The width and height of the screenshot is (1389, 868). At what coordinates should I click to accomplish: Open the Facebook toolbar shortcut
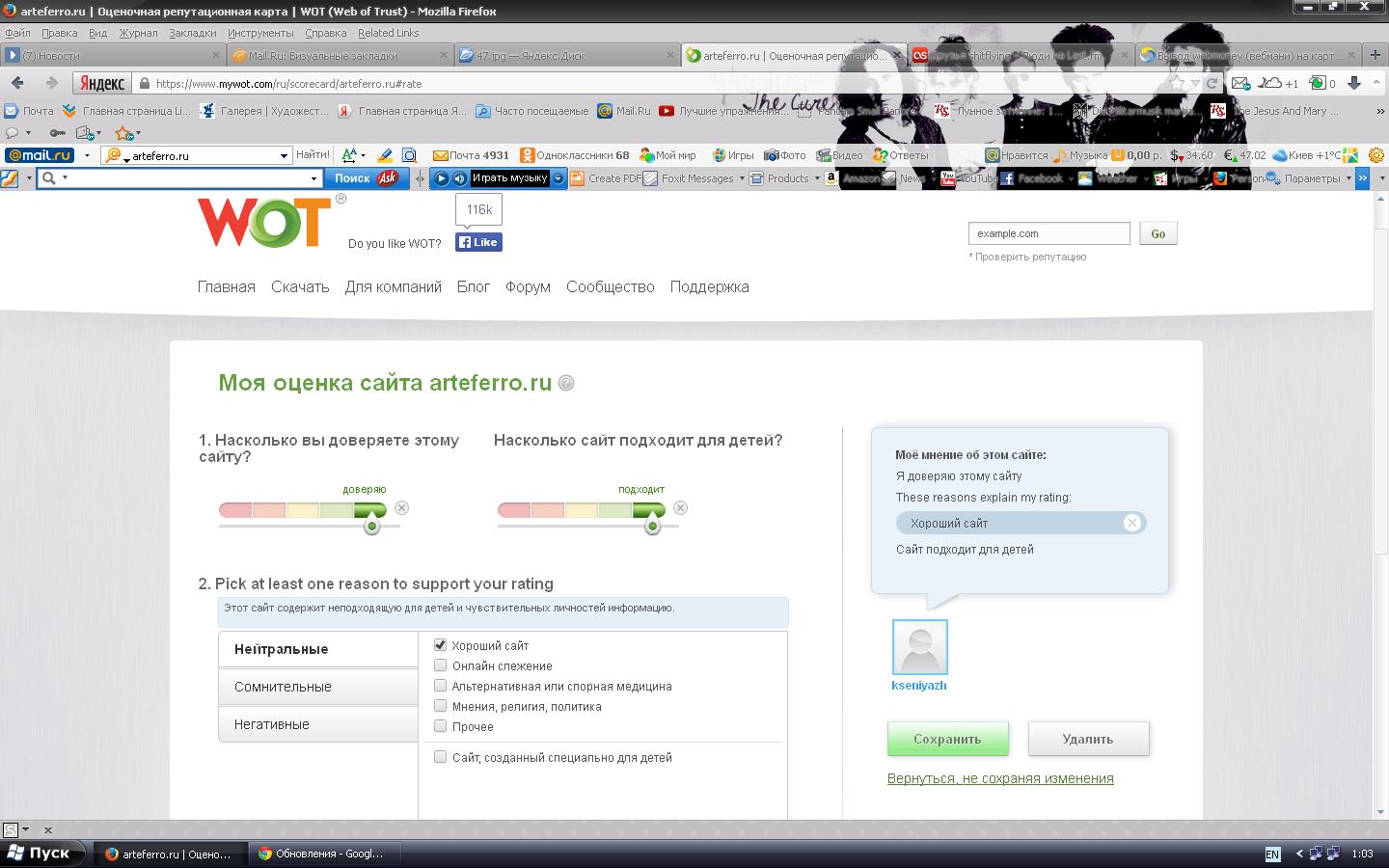pyautogui.click(x=1031, y=178)
